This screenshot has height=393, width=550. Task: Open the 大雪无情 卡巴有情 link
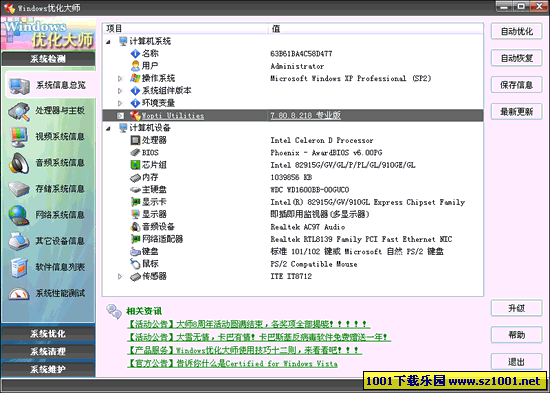click(259, 337)
